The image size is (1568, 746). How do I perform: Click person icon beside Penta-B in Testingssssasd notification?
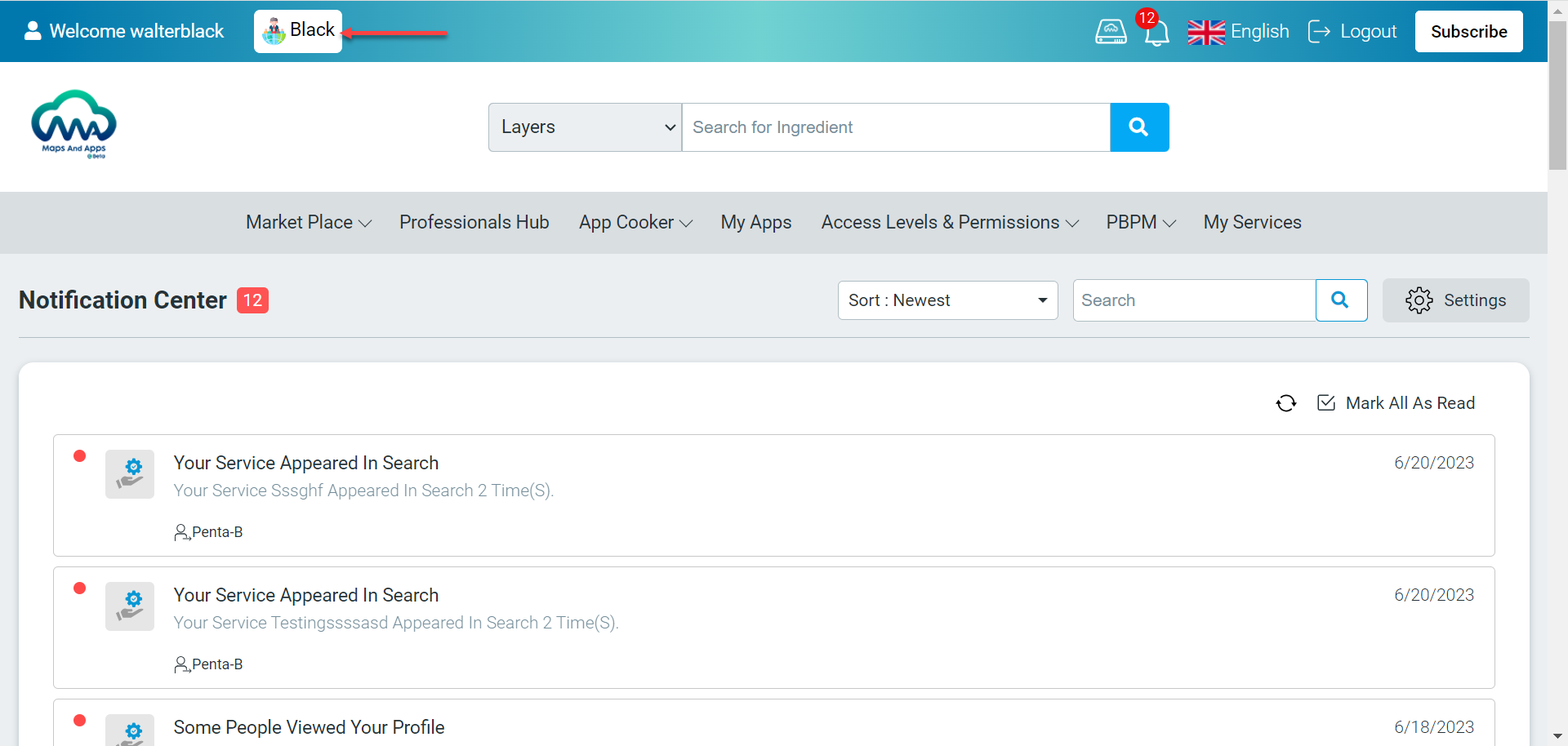click(x=182, y=665)
